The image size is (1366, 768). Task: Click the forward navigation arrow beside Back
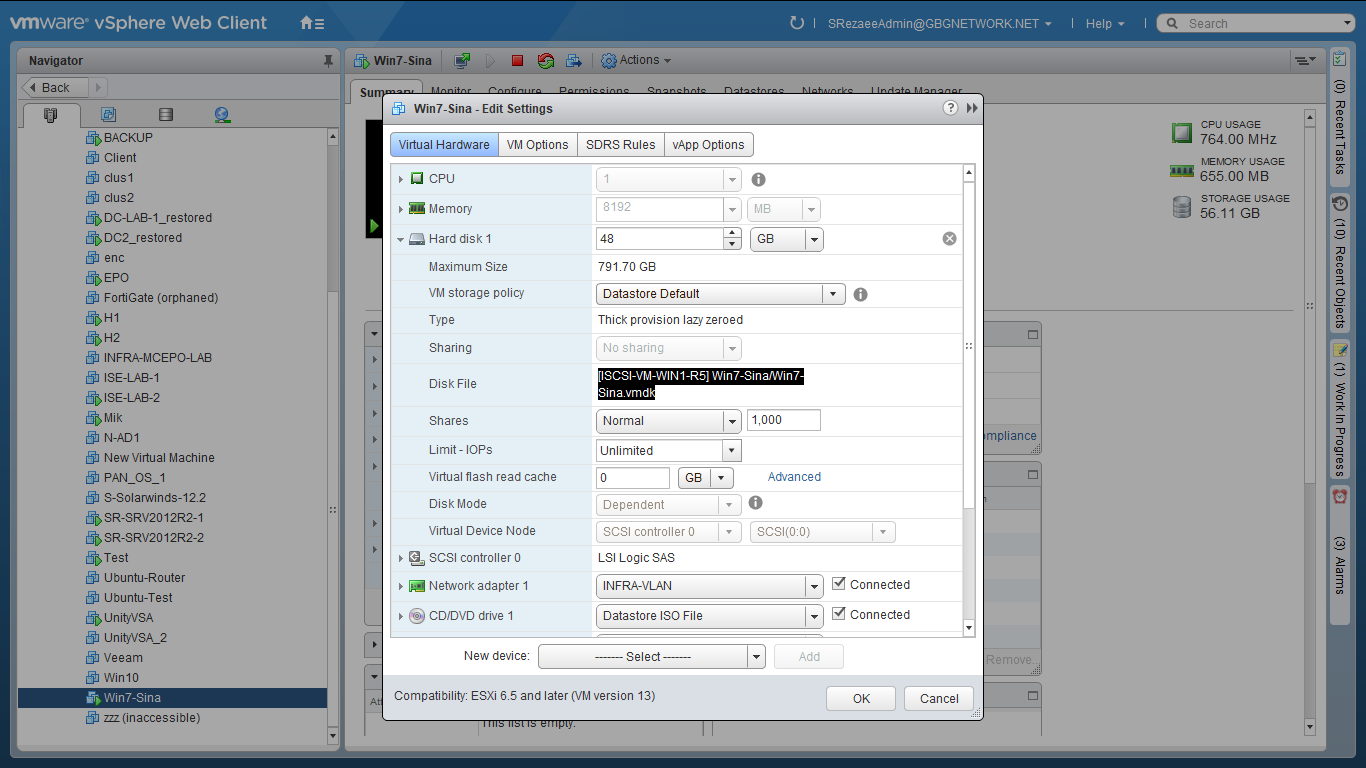[x=98, y=88]
